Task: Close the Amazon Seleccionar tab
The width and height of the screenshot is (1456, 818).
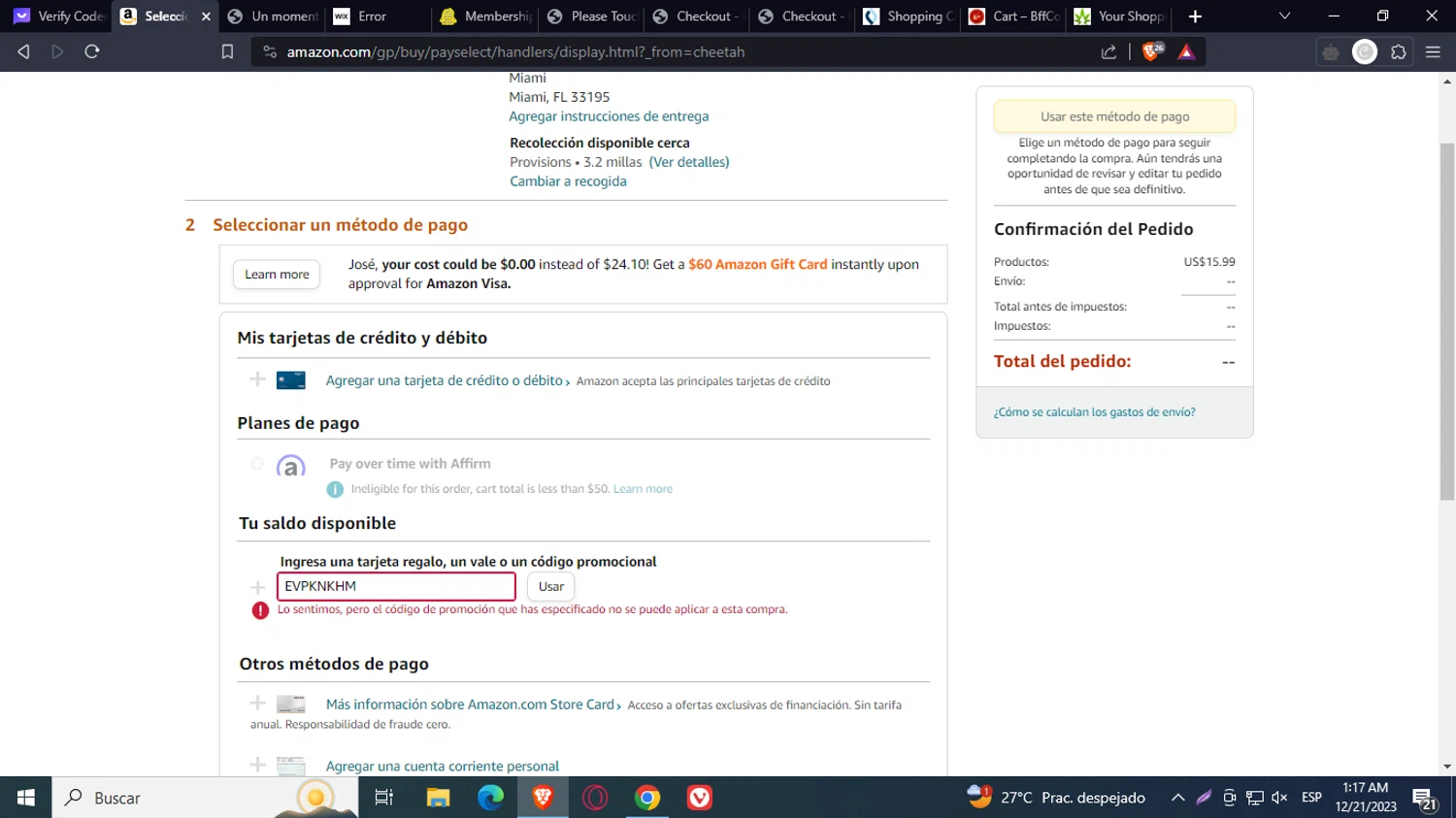Action: 206,16
